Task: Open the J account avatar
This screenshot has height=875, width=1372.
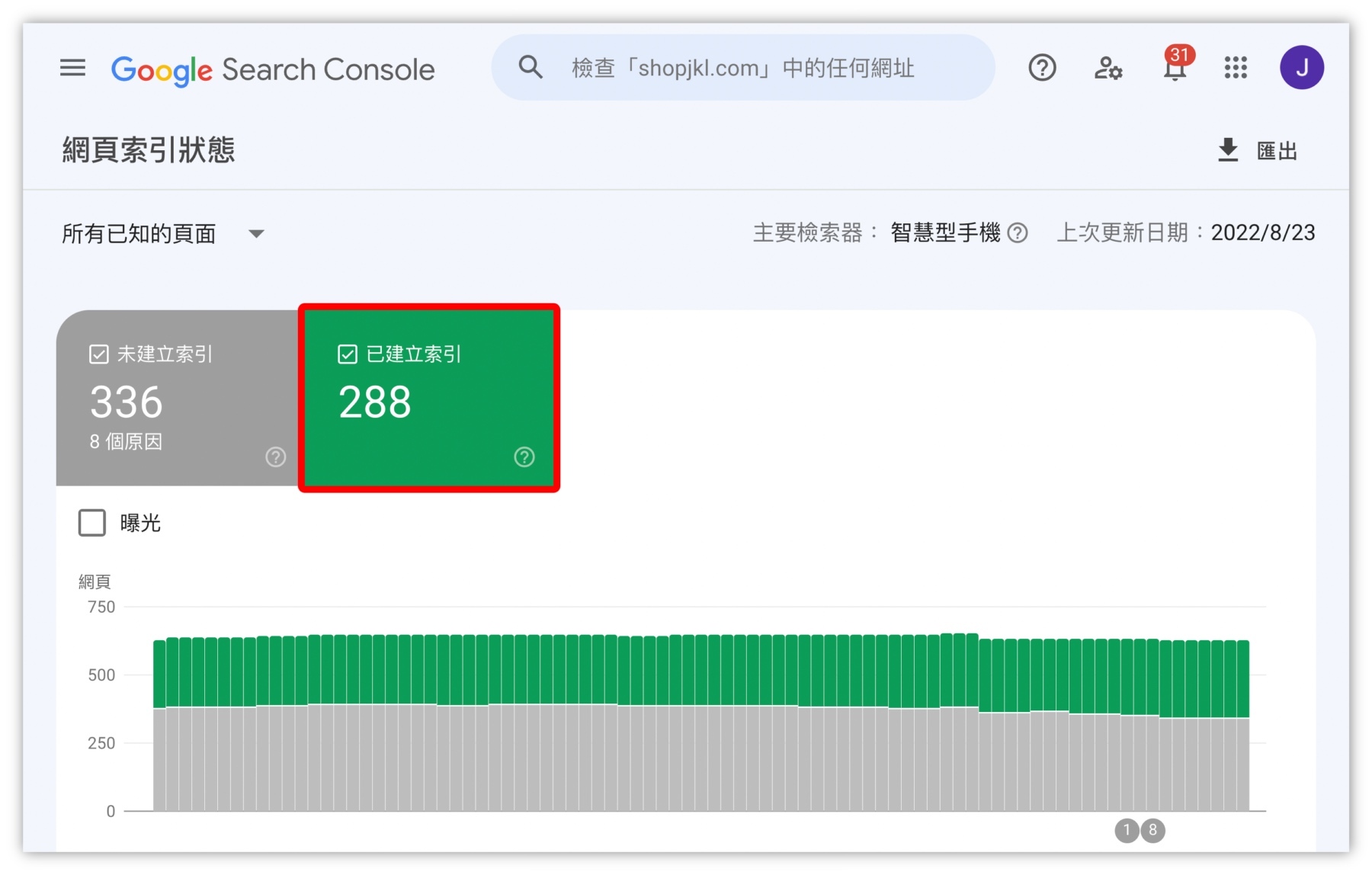Action: point(1301,69)
